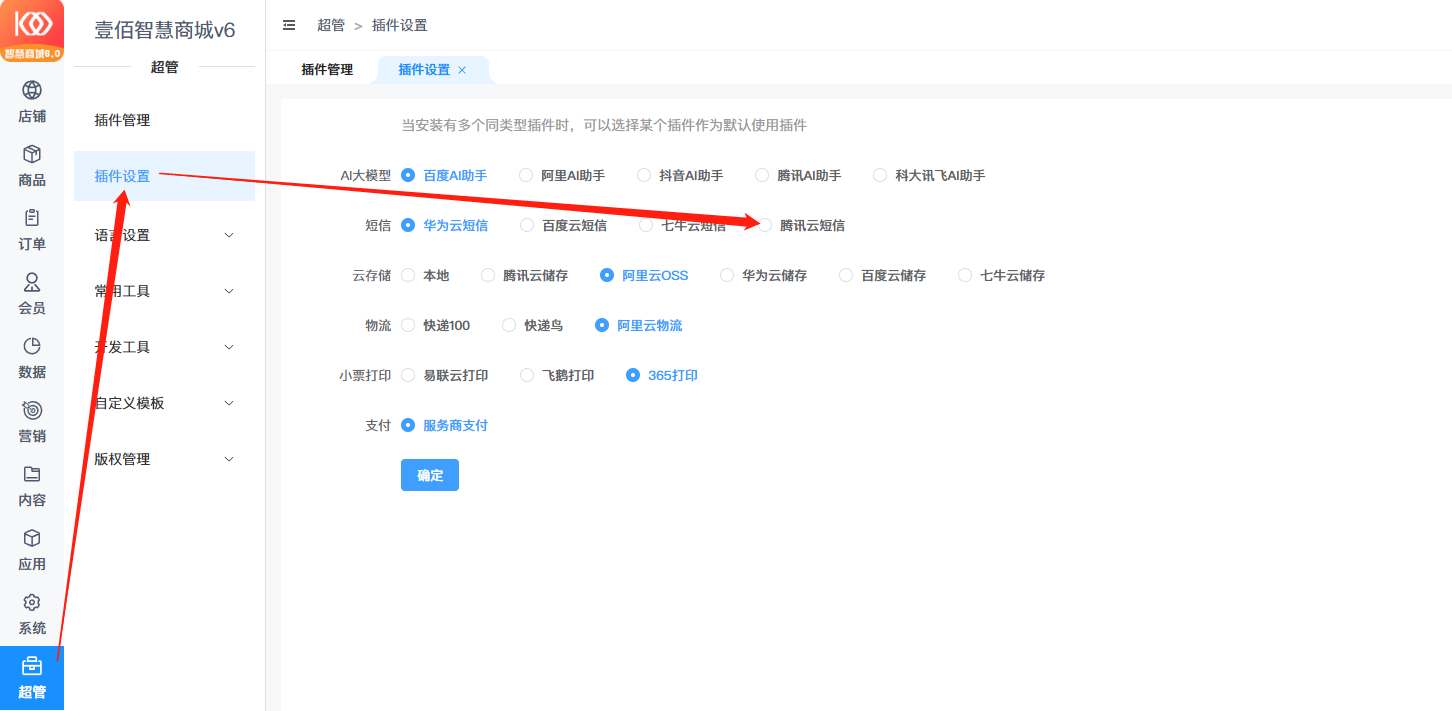1452x711 pixels.
Task: Expand the 常用工具 menu chevron
Action: tap(229, 291)
